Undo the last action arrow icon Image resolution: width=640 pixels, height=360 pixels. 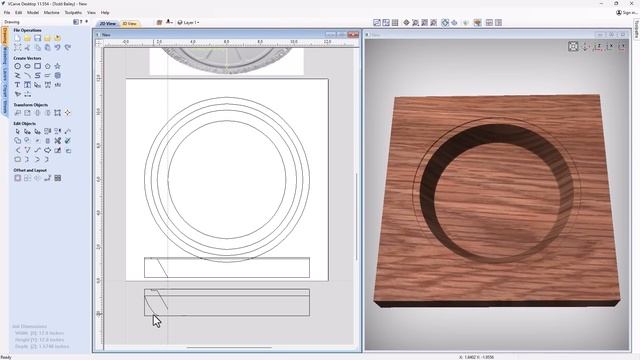click(x=58, y=48)
